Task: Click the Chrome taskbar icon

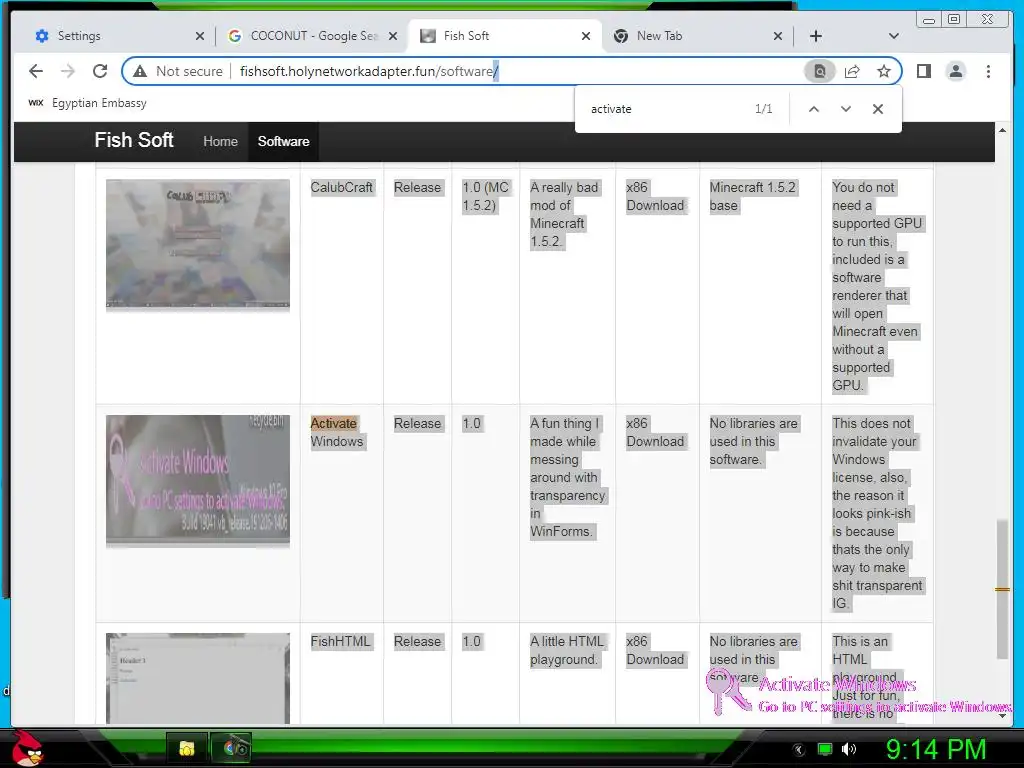Action: [x=232, y=748]
